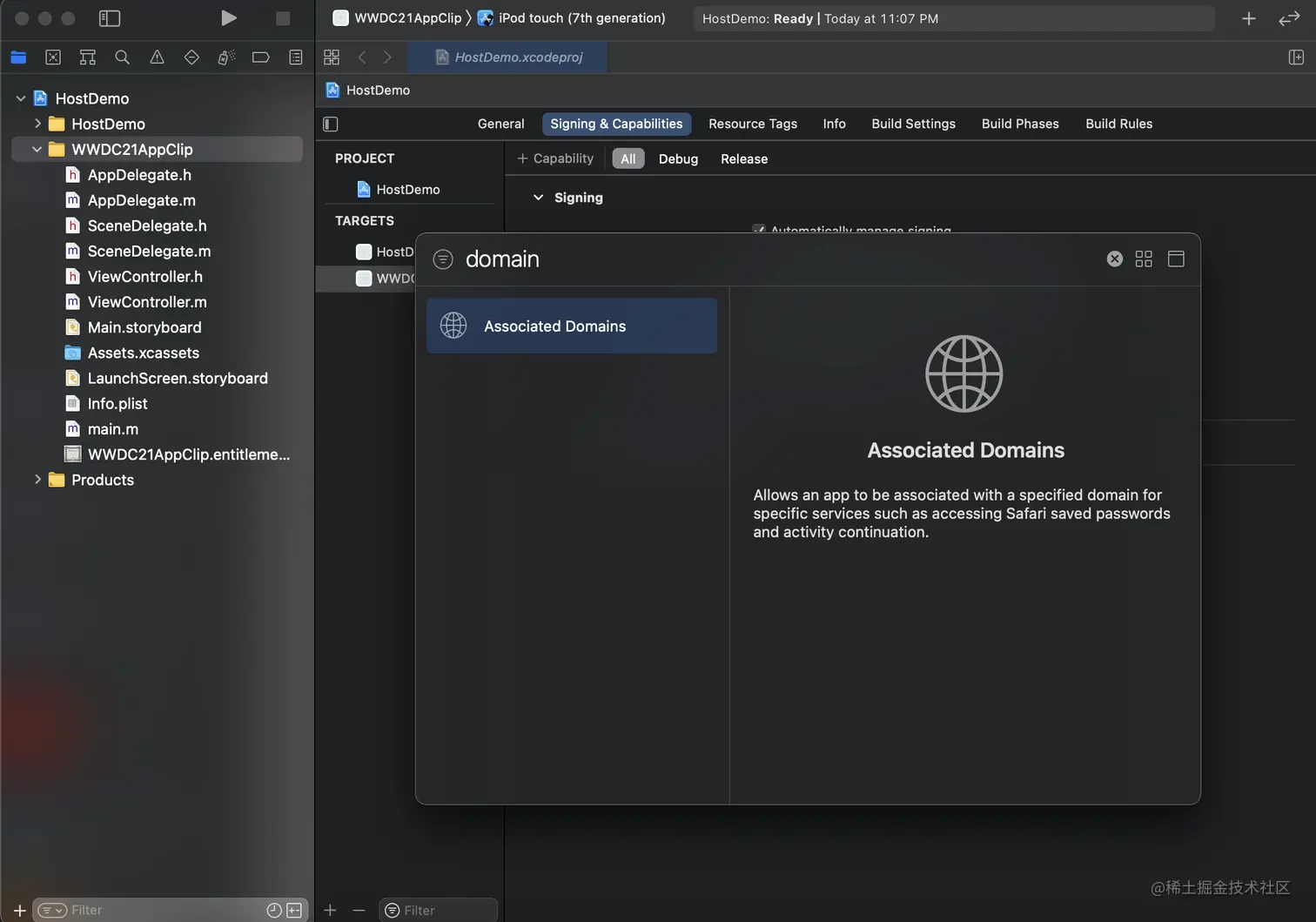Viewport: 1316px width, 922px height.
Task: Switch to the General tab
Action: [x=500, y=124]
